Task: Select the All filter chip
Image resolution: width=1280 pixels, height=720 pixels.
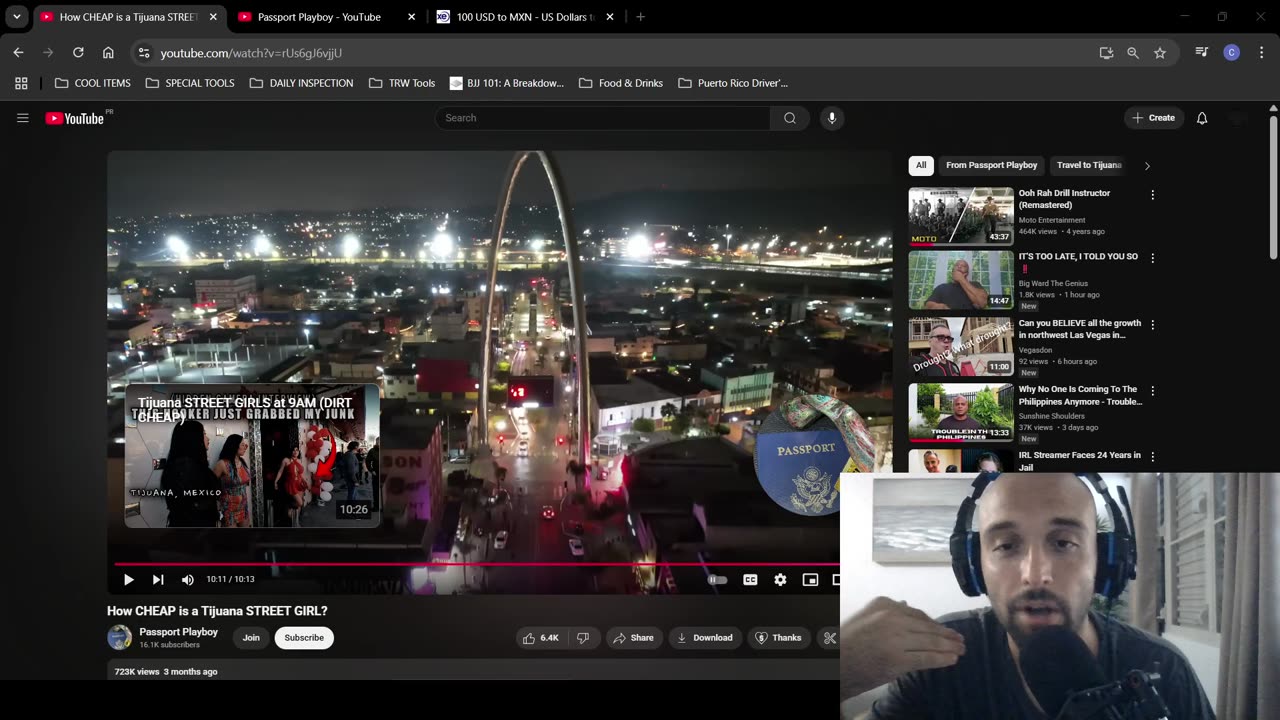Action: coord(921,165)
